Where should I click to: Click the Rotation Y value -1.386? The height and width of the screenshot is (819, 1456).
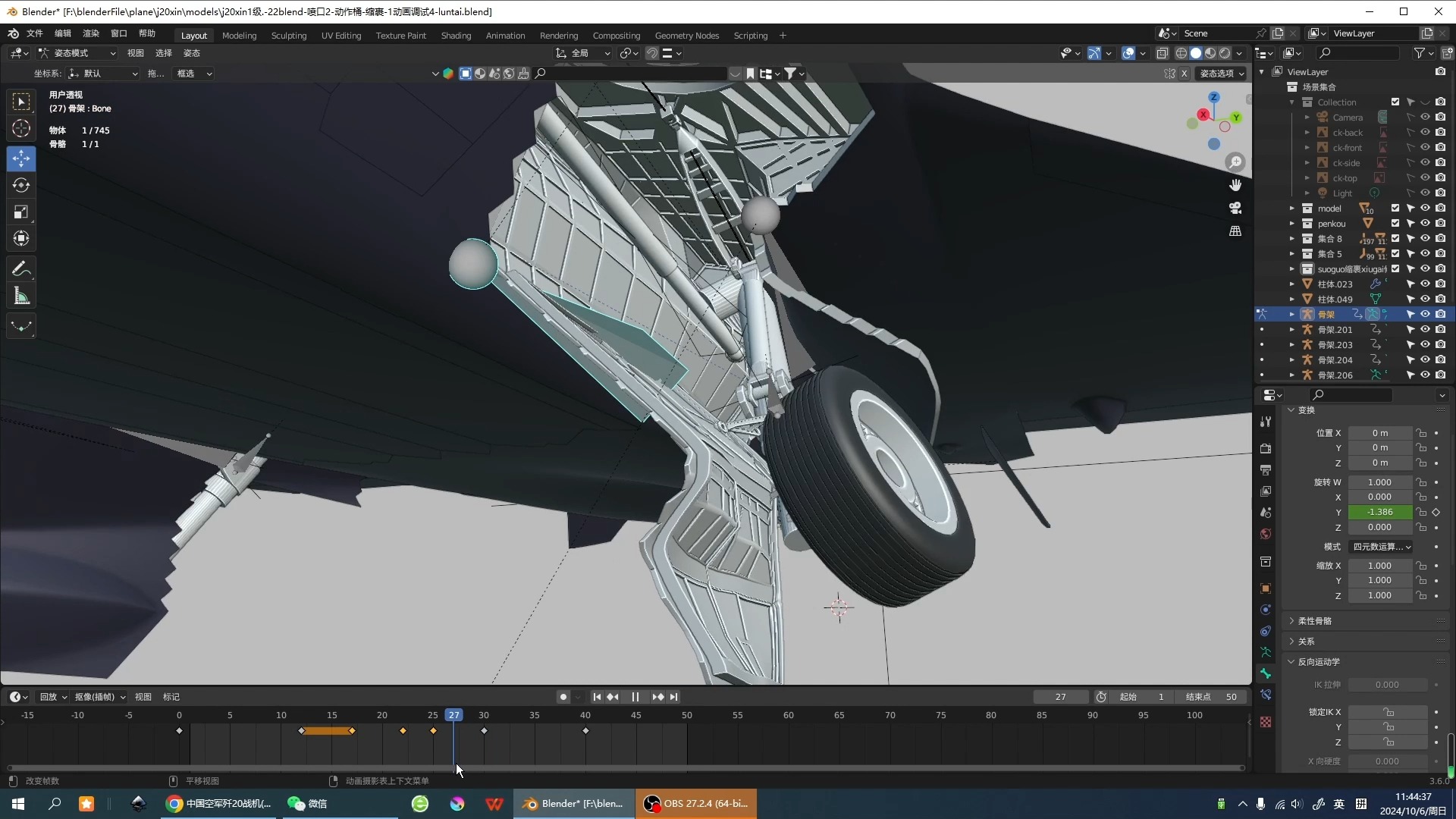[1379, 513]
